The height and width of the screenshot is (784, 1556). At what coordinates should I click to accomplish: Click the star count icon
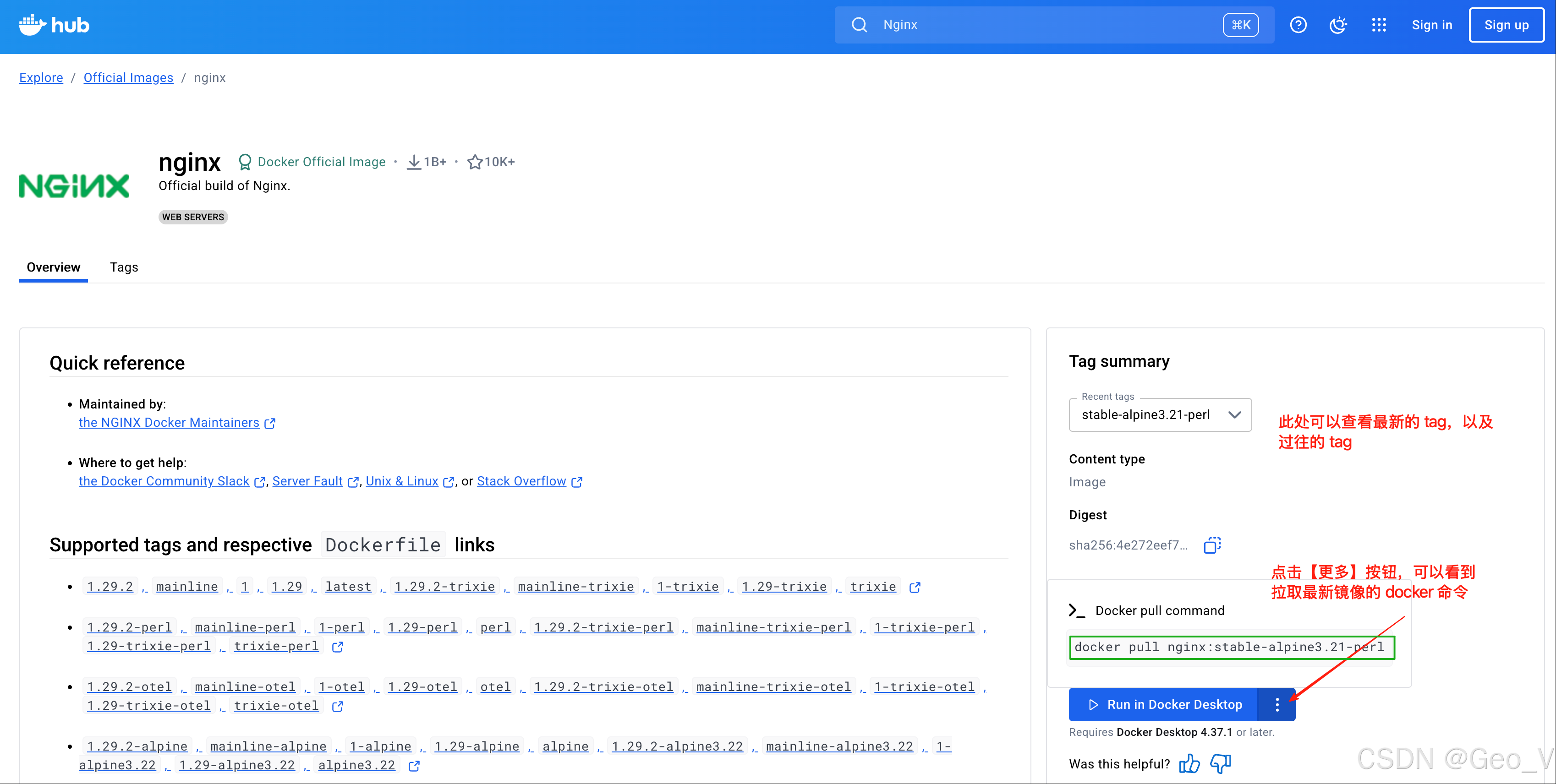coord(475,162)
